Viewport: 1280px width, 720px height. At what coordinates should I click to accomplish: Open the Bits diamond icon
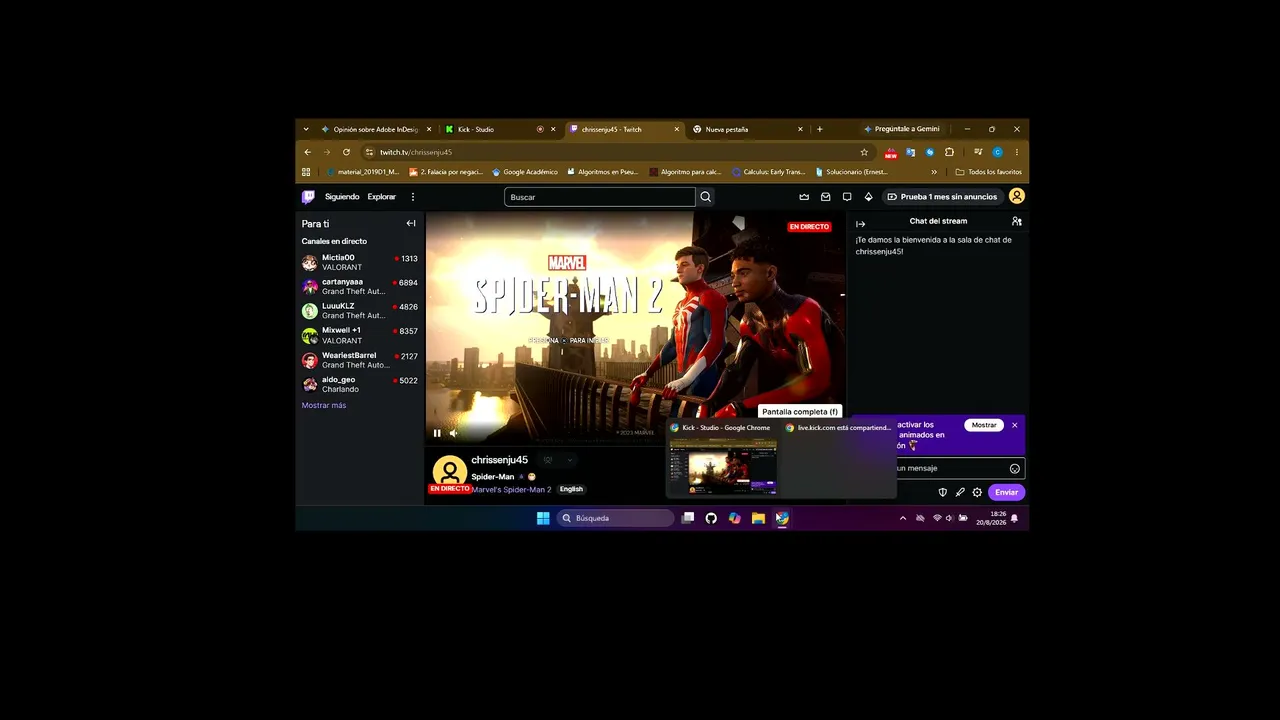click(868, 197)
